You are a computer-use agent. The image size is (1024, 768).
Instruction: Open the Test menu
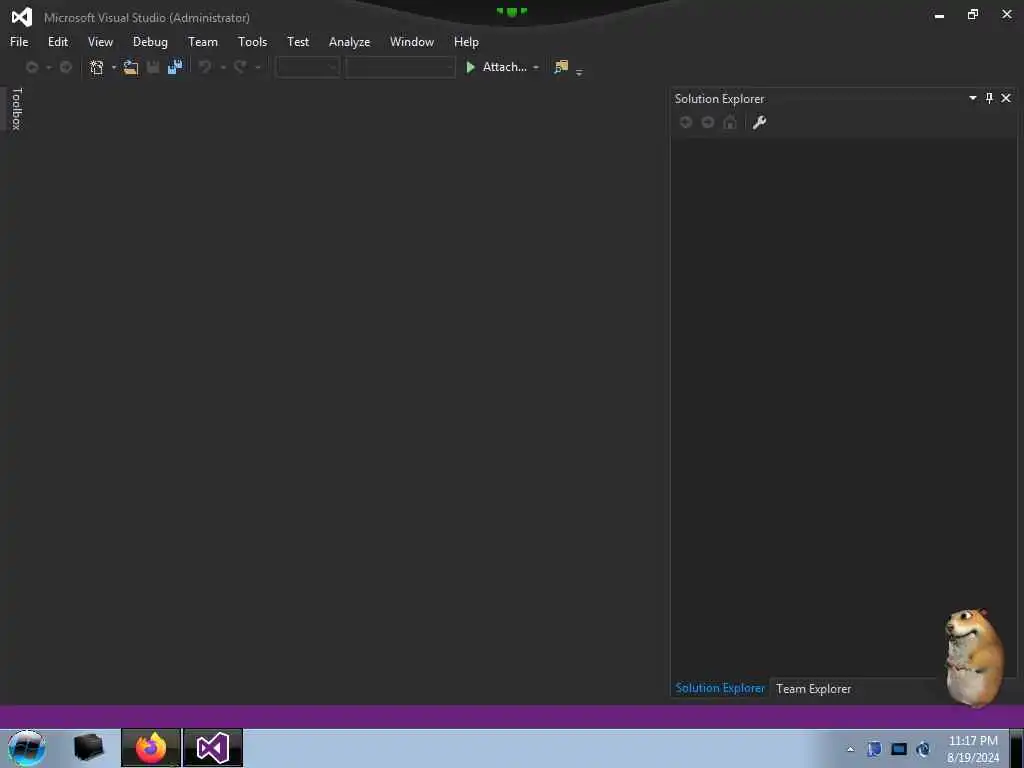coord(298,42)
